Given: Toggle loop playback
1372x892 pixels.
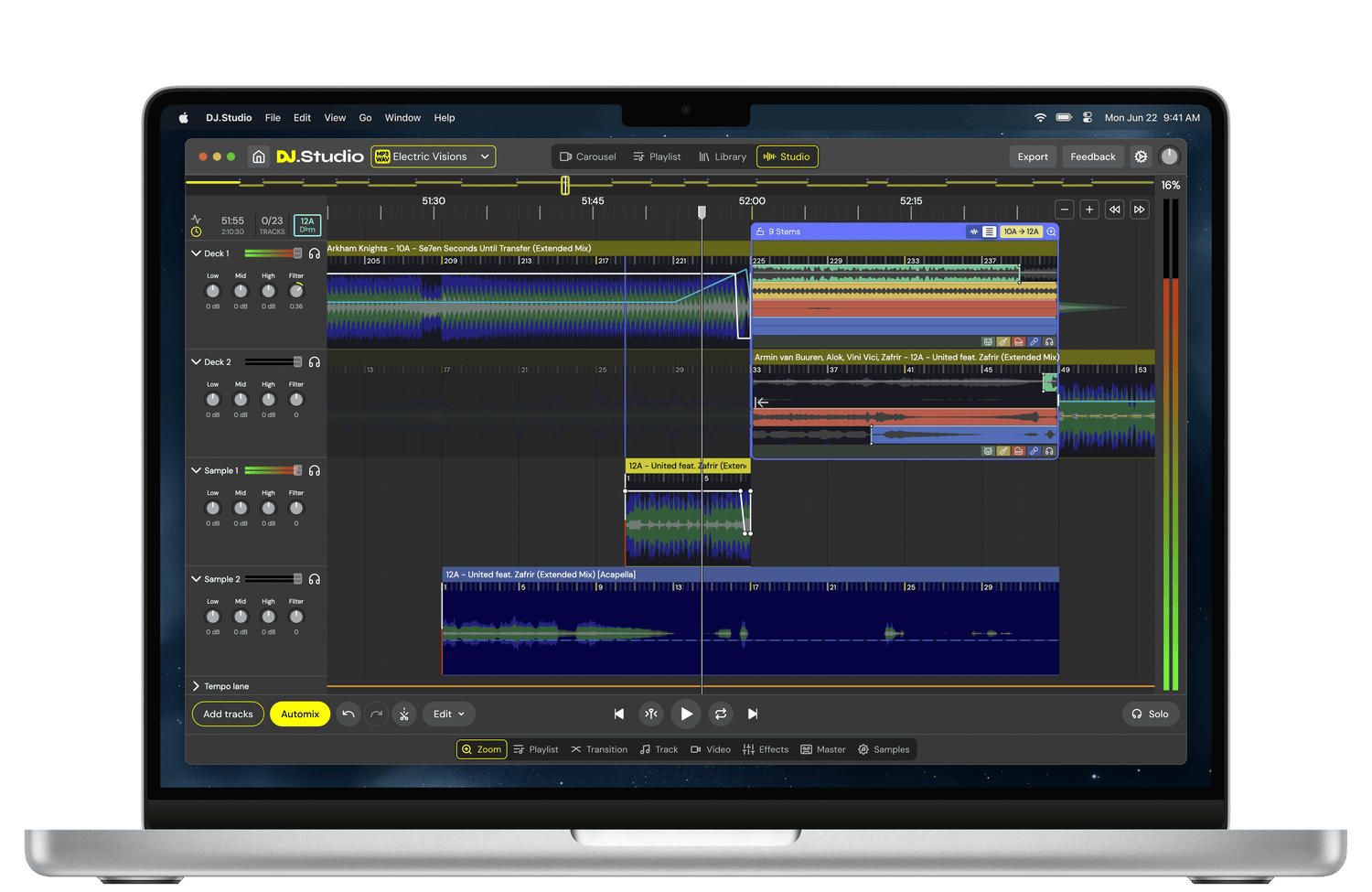Looking at the screenshot, I should pyautogui.click(x=721, y=714).
